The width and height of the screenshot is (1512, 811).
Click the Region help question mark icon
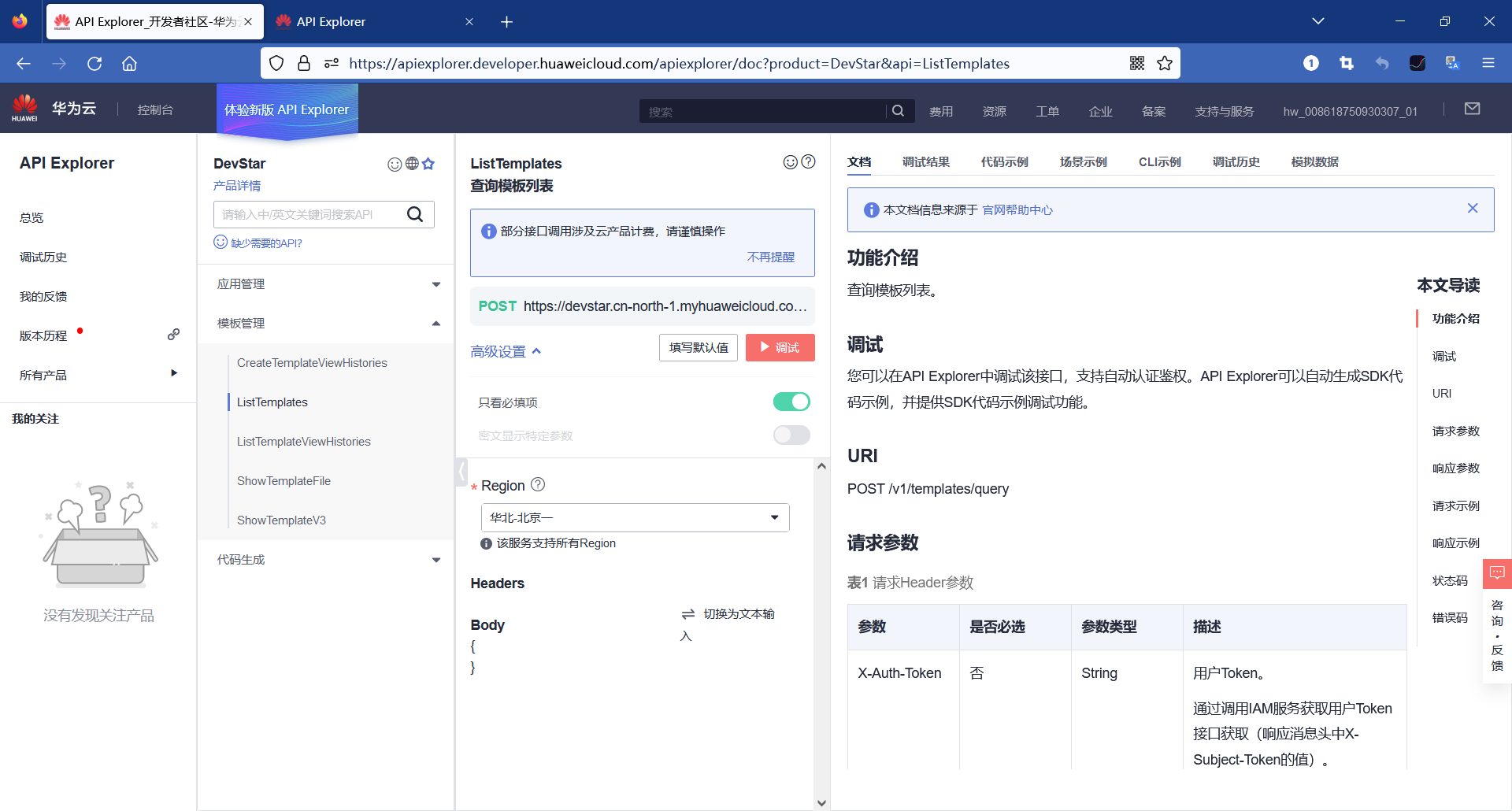tap(538, 485)
